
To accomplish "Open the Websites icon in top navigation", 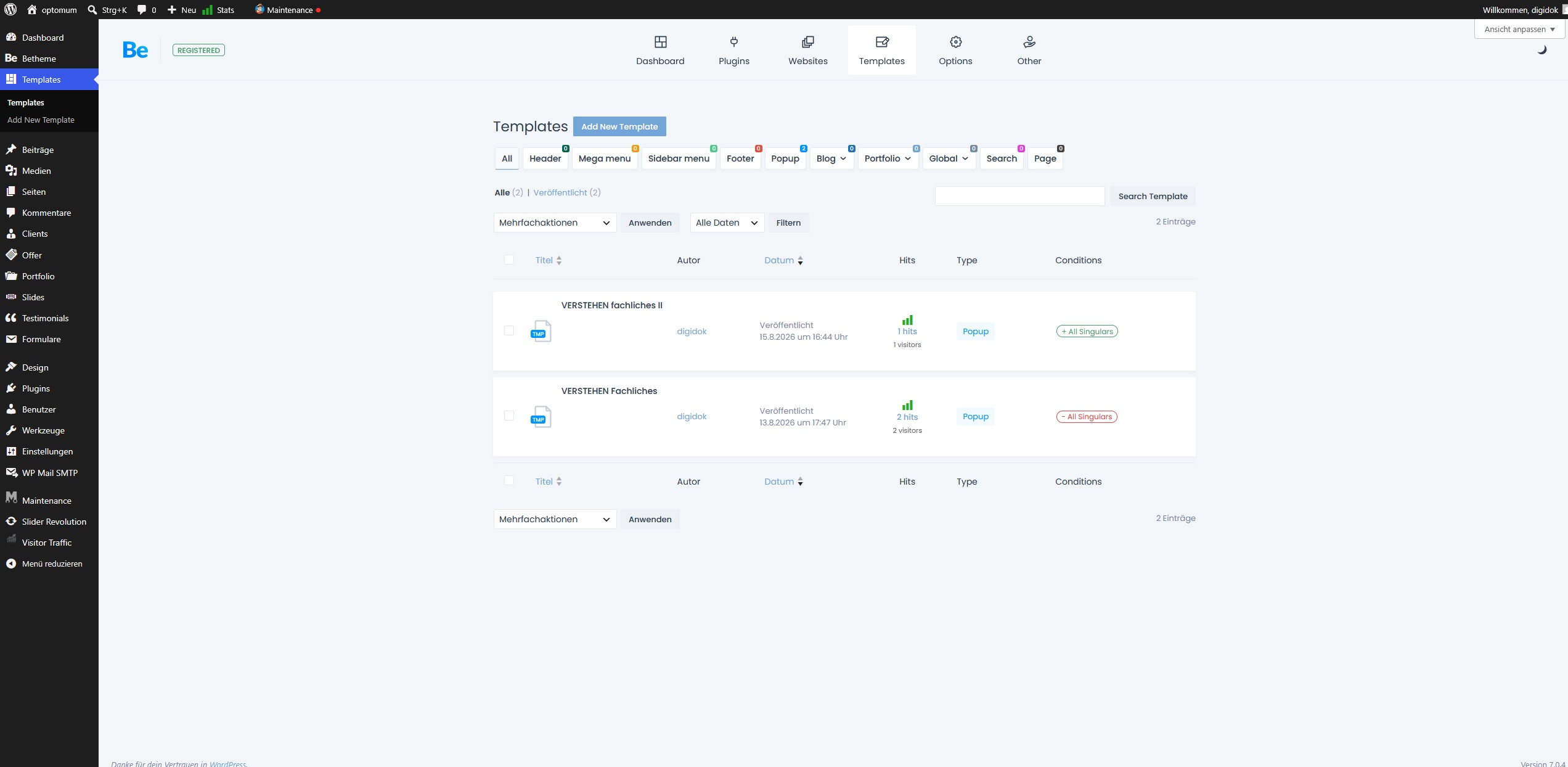I will pos(808,42).
